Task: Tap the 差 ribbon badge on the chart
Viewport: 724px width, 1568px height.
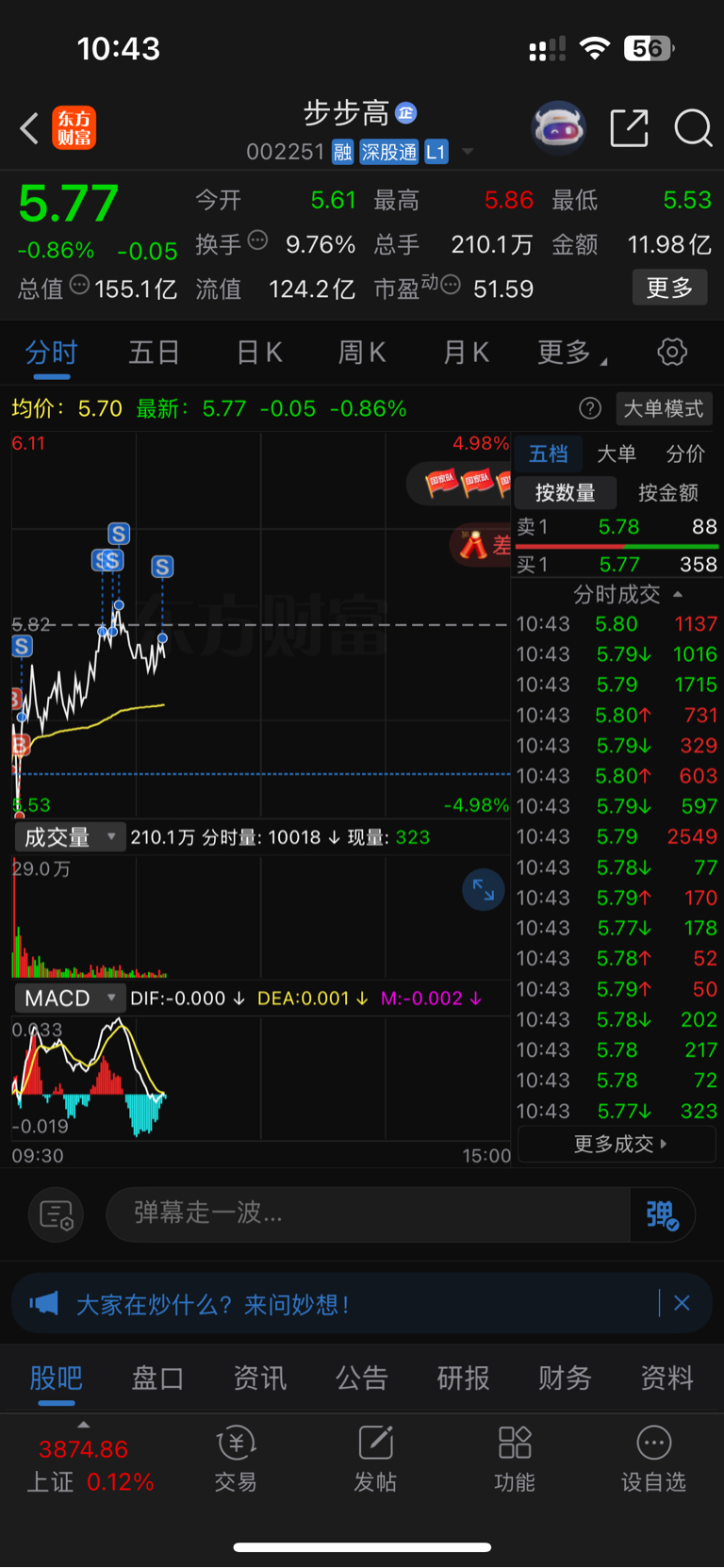Action: click(482, 544)
